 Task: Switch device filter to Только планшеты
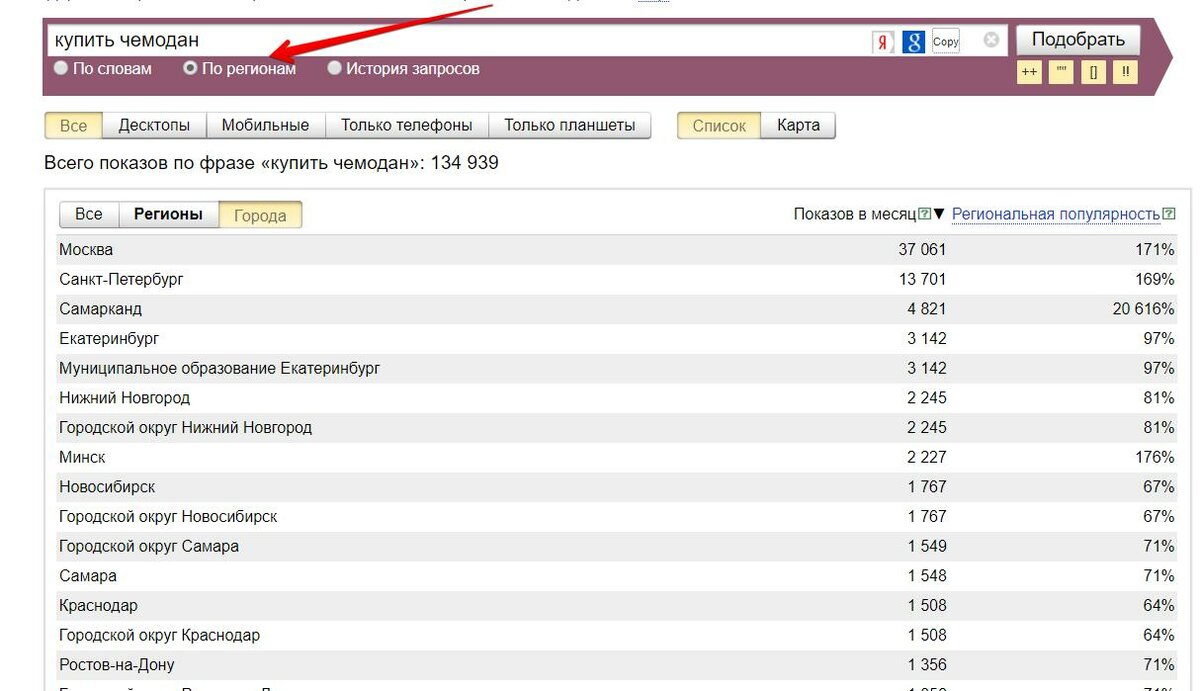coord(569,126)
